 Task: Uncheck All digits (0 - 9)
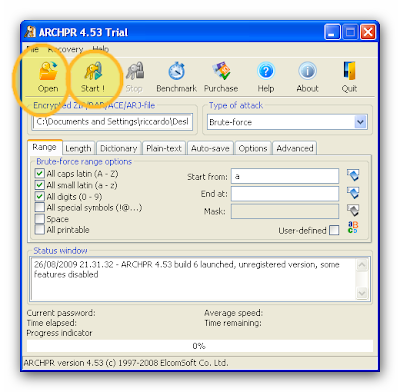[40, 196]
